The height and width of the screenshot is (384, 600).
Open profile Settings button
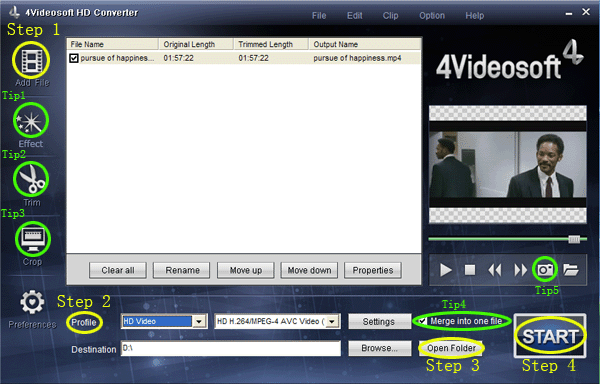[x=379, y=322]
